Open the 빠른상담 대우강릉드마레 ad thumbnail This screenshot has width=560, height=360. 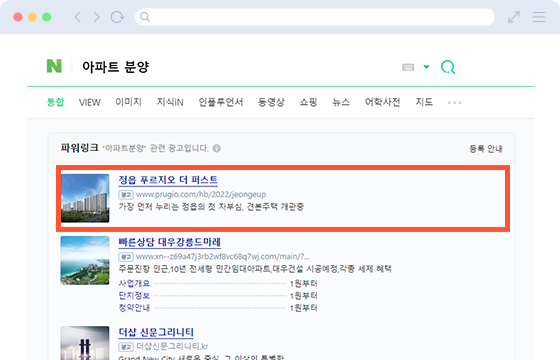[x=85, y=260]
